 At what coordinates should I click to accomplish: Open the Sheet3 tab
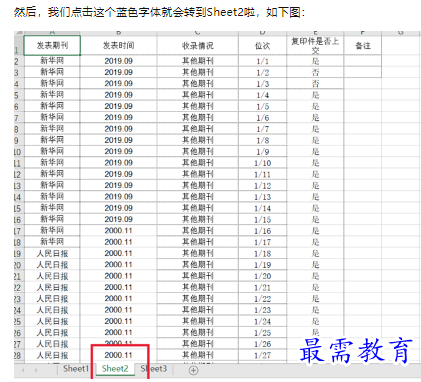coord(154,369)
